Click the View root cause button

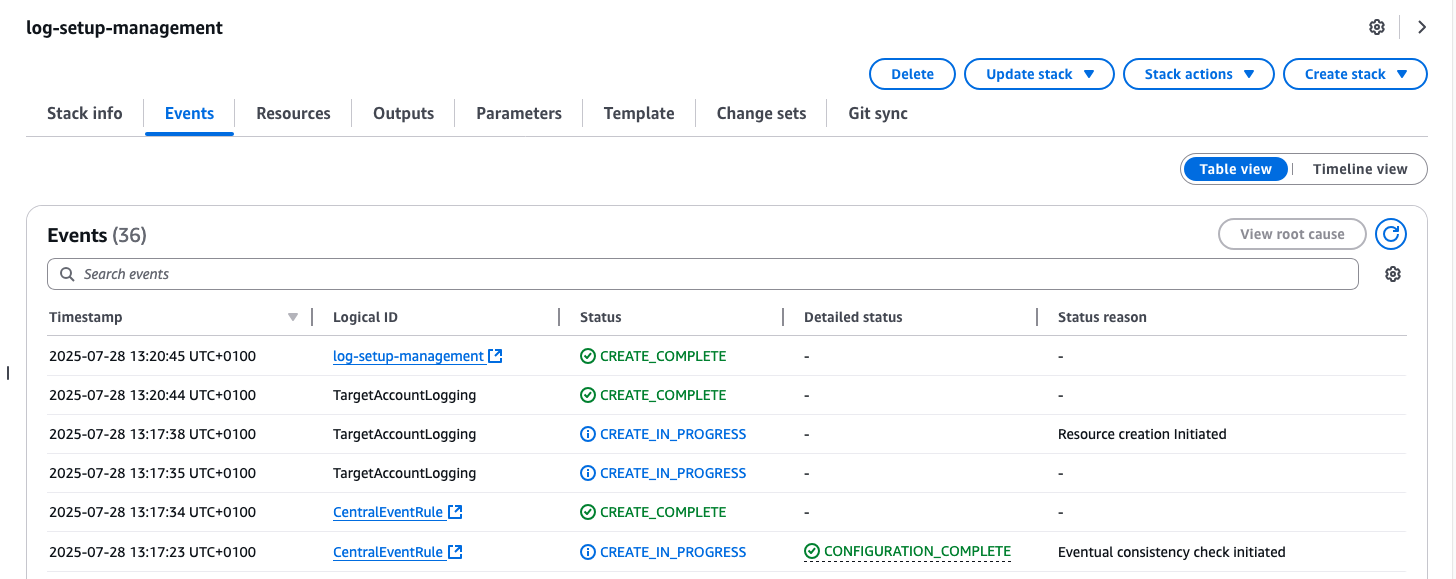[1292, 233]
